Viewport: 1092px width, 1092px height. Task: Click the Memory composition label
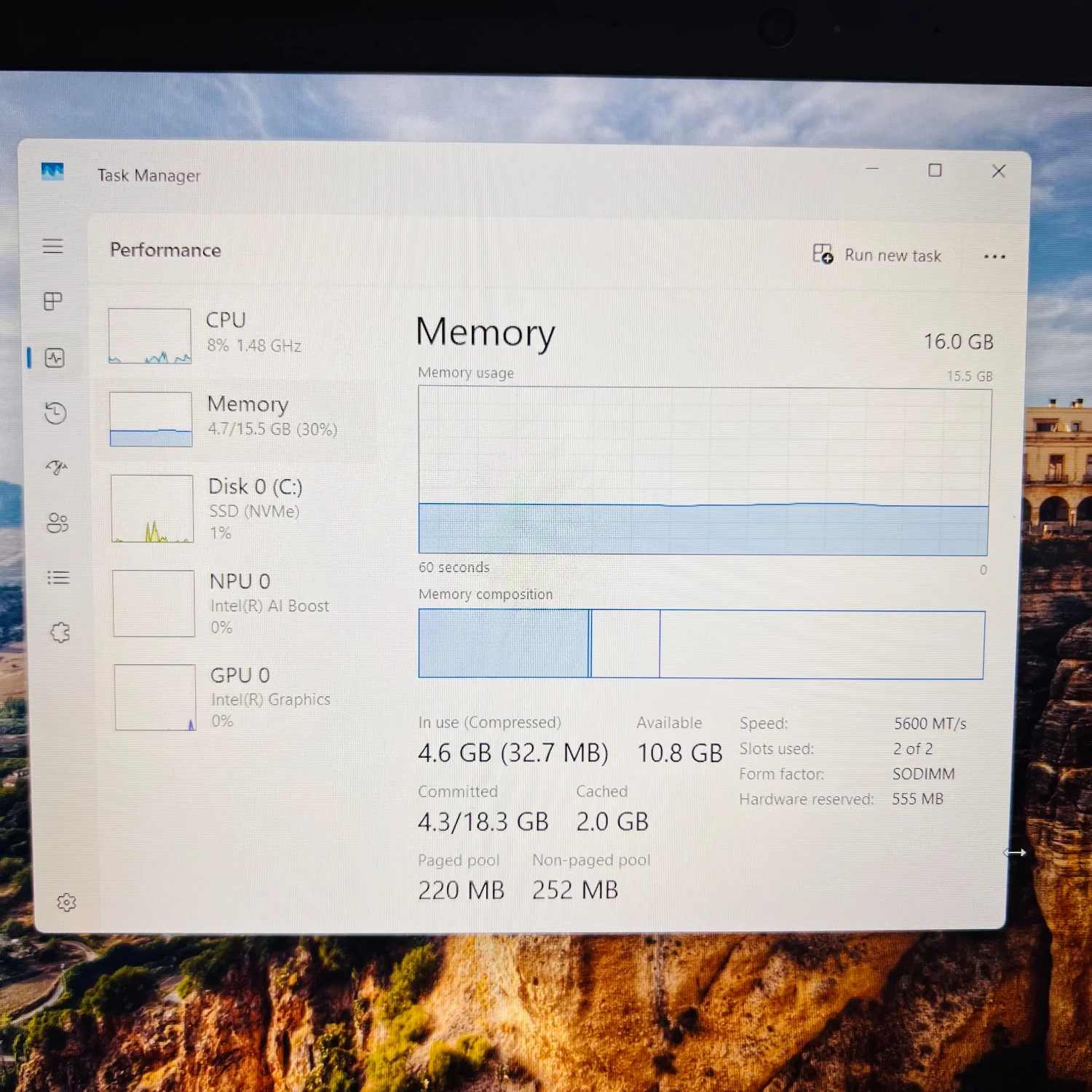coord(486,594)
